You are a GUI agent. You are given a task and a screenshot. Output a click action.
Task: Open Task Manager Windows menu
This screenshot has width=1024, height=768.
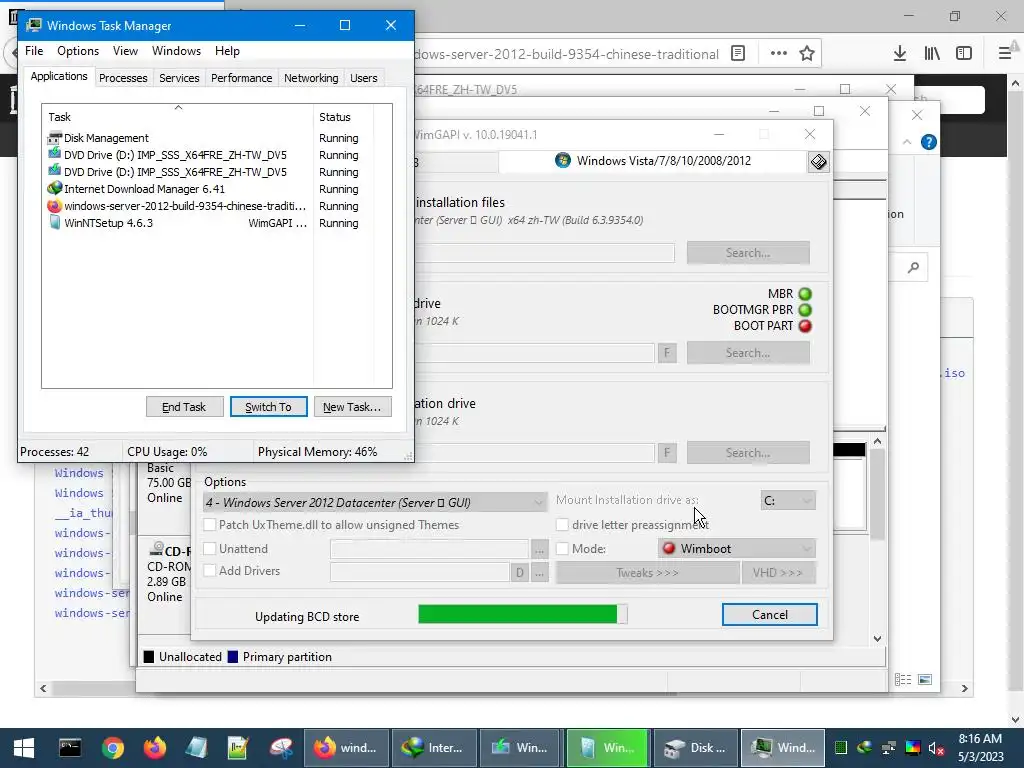[176, 51]
